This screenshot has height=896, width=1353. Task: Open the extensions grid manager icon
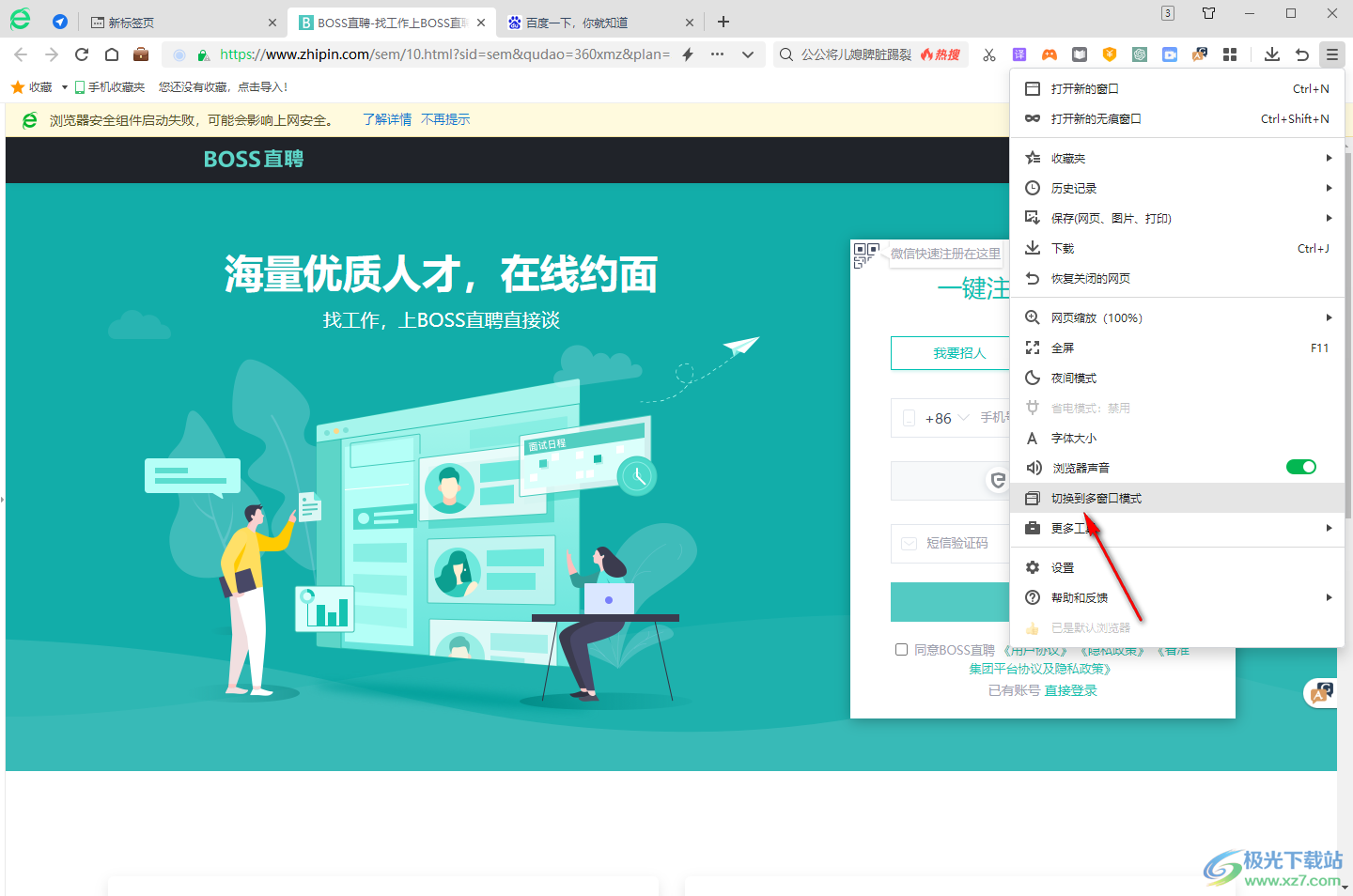point(1230,54)
